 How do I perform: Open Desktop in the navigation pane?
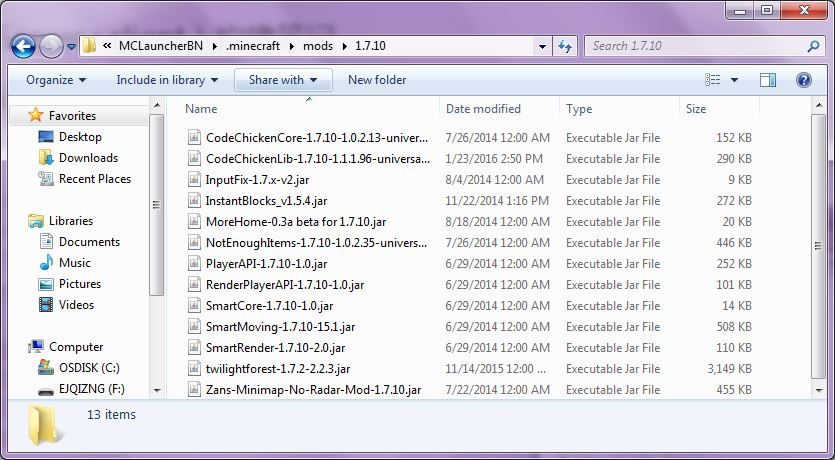[x=80, y=137]
